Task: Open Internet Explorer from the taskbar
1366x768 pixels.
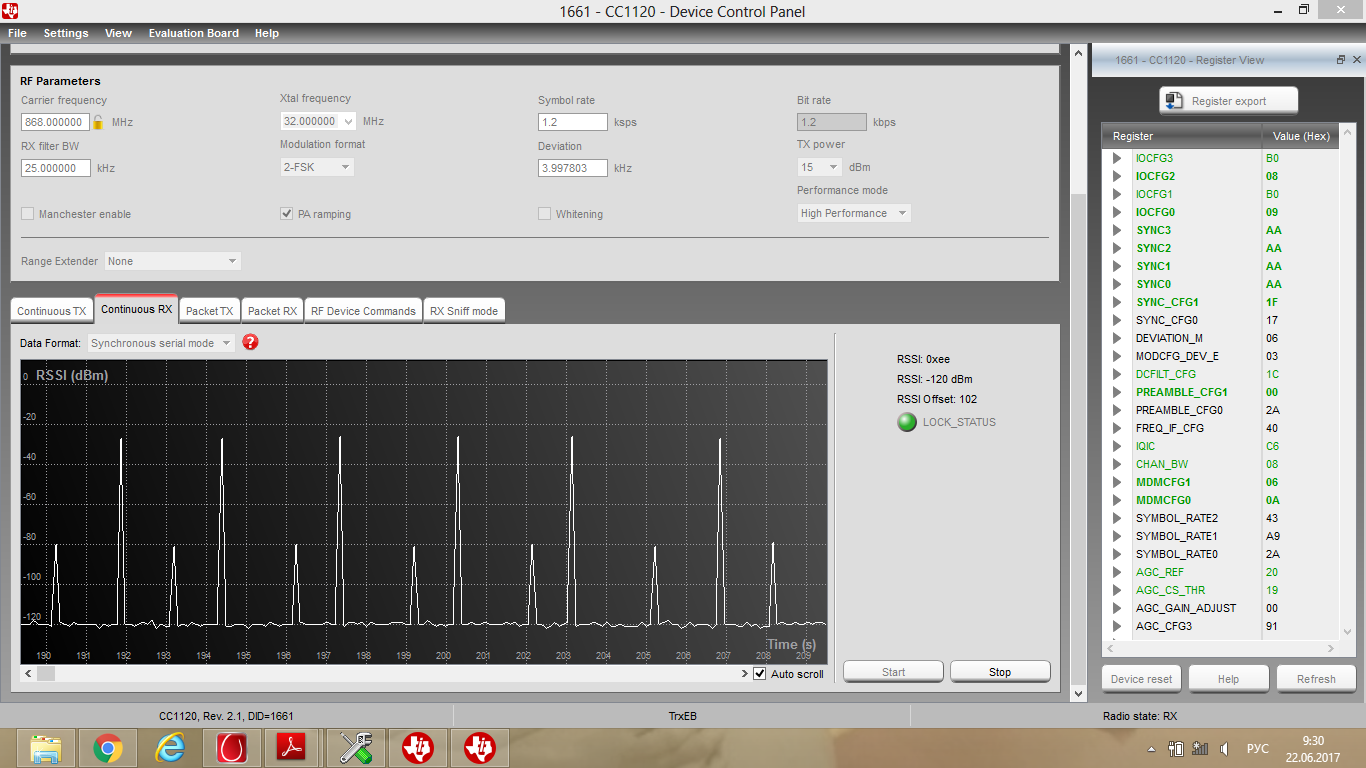Action: click(x=170, y=748)
